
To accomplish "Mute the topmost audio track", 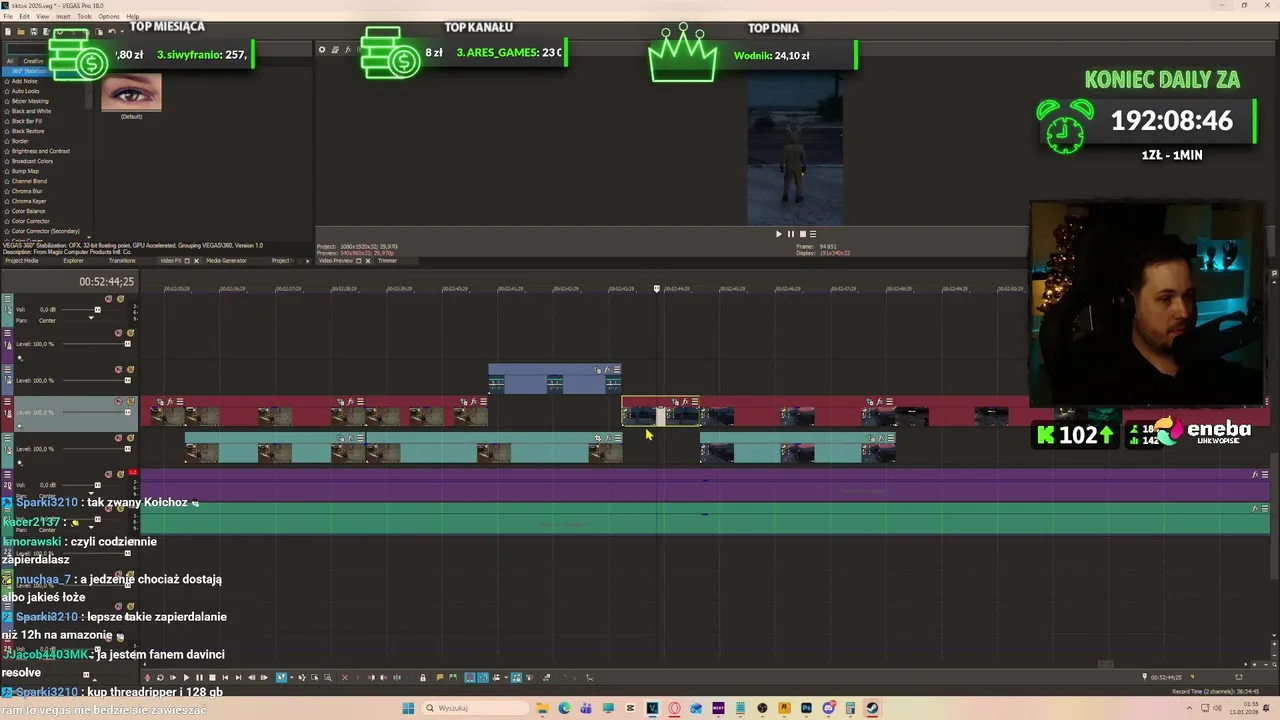I will pyautogui.click(x=108, y=299).
